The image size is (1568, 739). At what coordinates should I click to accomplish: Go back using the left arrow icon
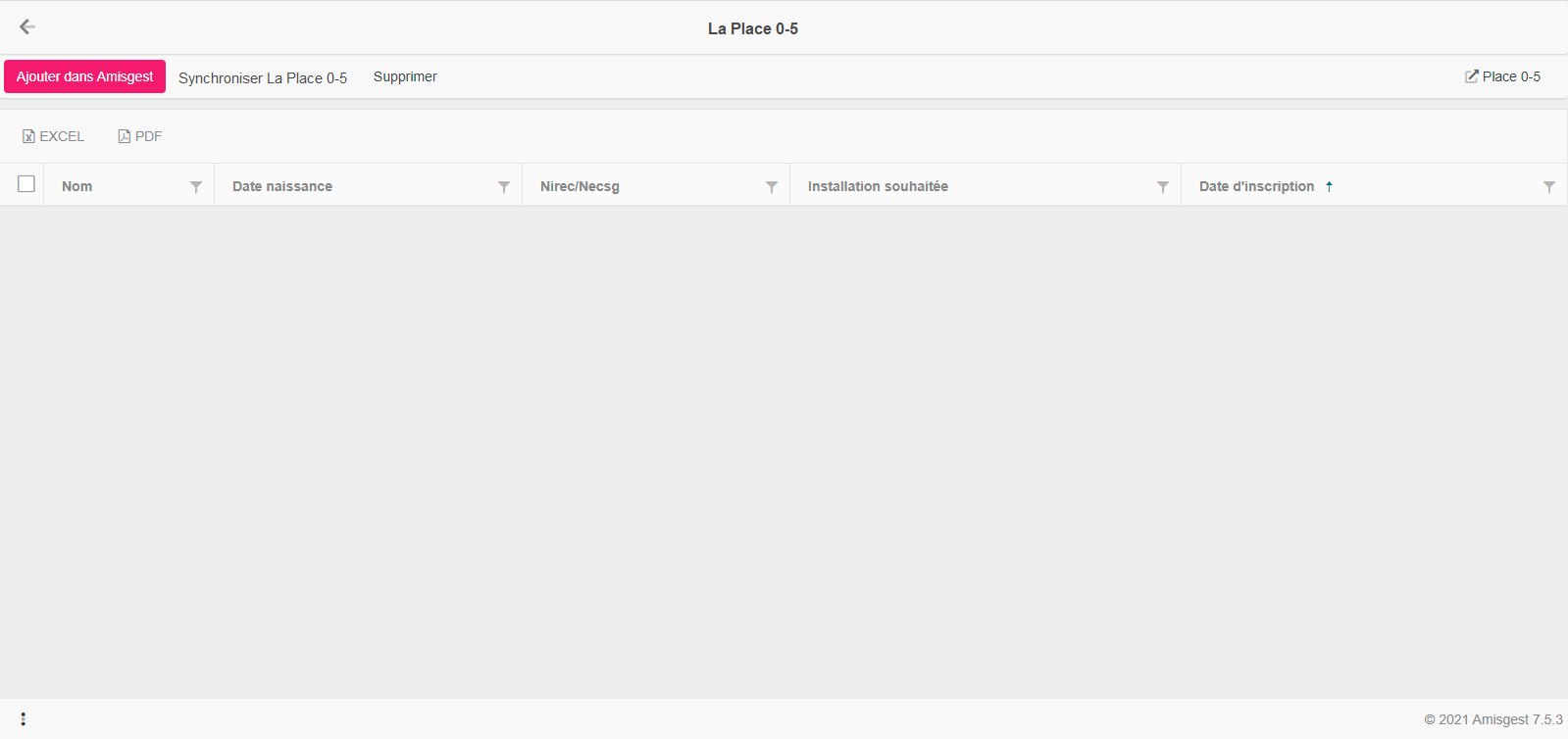(27, 27)
